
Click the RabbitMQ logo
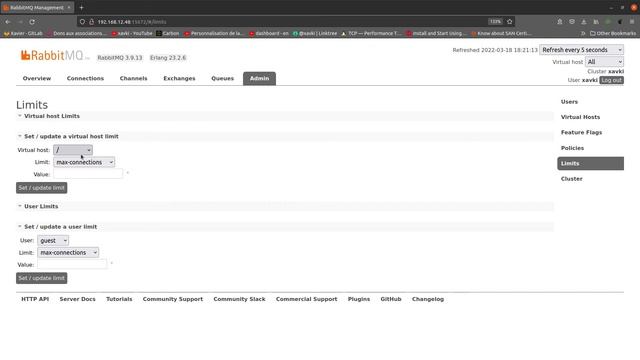[55, 56]
